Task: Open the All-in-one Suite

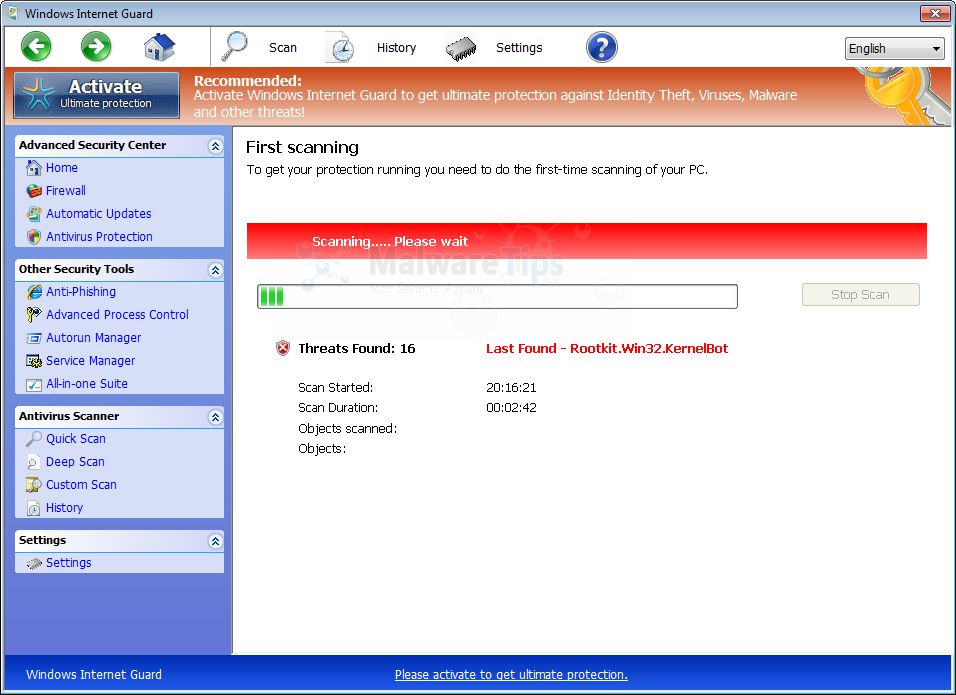Action: (x=86, y=383)
